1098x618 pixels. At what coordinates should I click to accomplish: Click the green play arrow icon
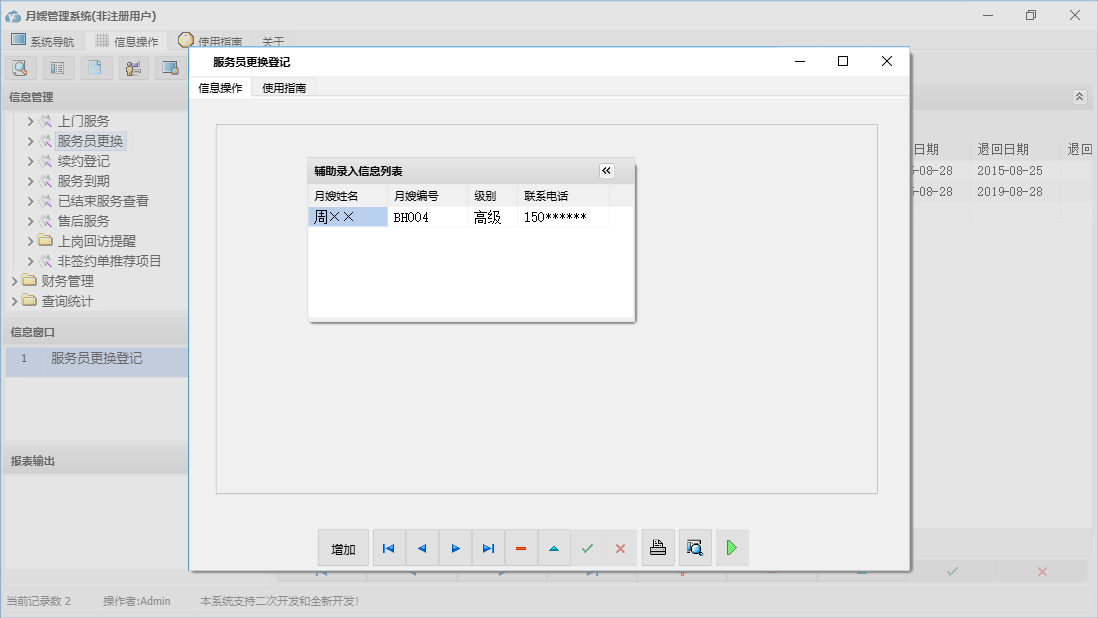(732, 548)
